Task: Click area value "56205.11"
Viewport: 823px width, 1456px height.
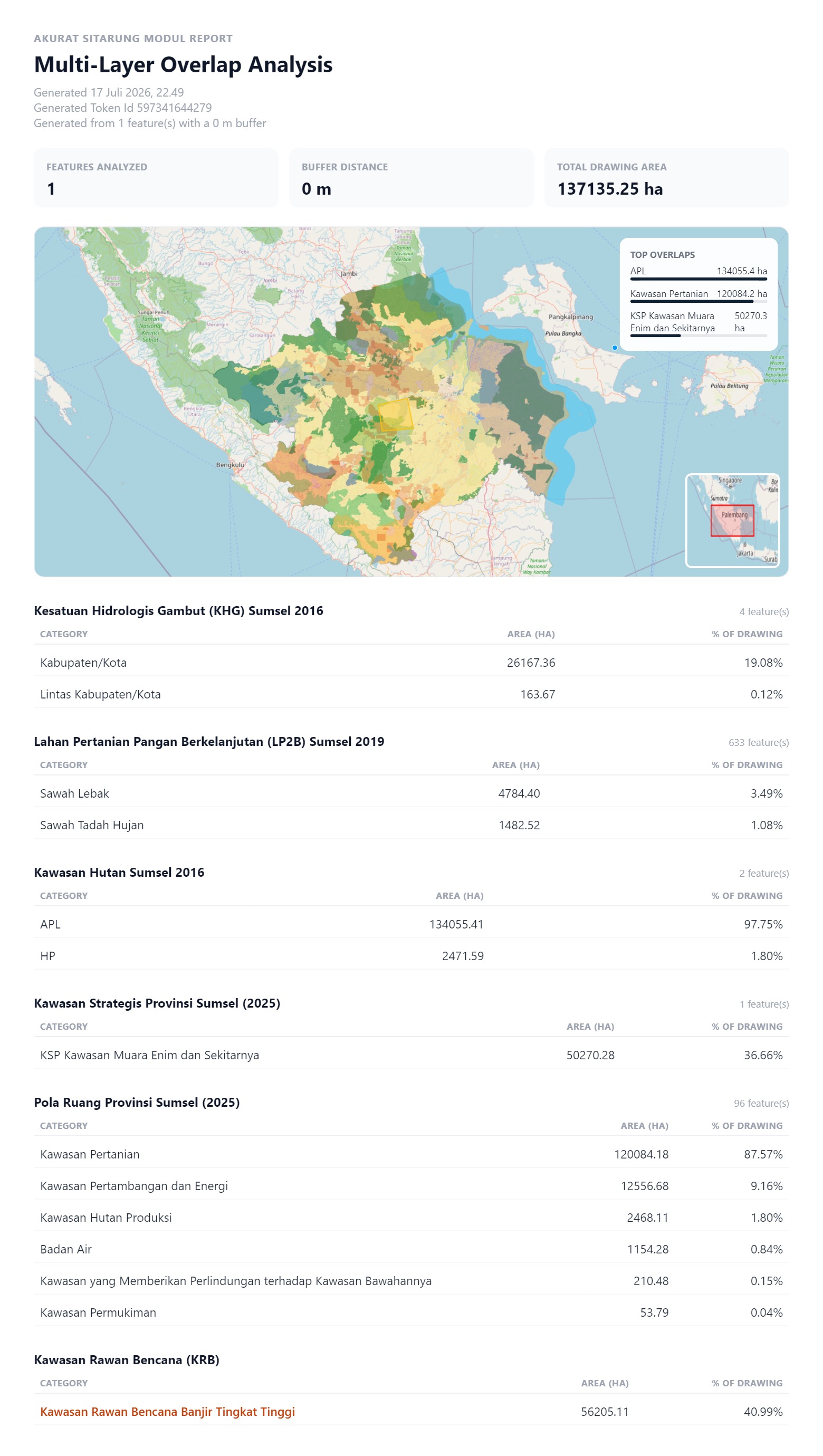Action: (605, 1412)
